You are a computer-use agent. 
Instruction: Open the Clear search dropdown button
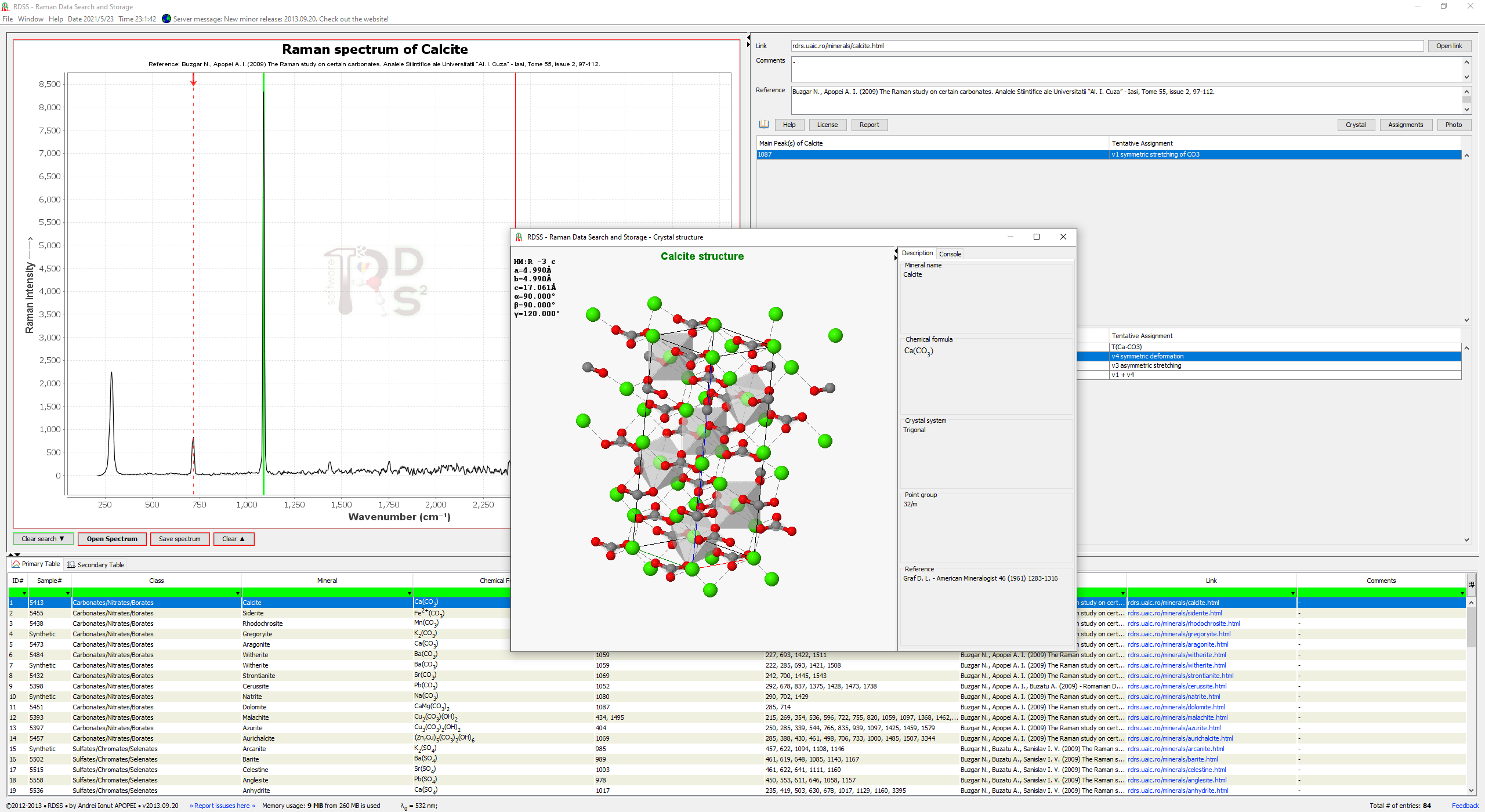point(43,539)
